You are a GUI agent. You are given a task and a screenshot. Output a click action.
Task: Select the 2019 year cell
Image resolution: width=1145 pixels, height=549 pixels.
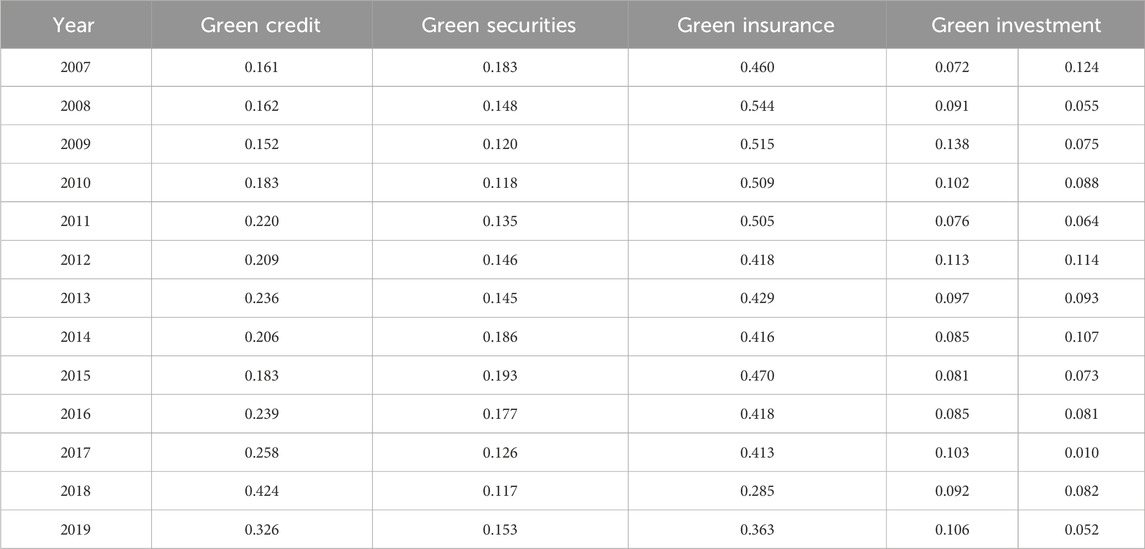point(75,530)
